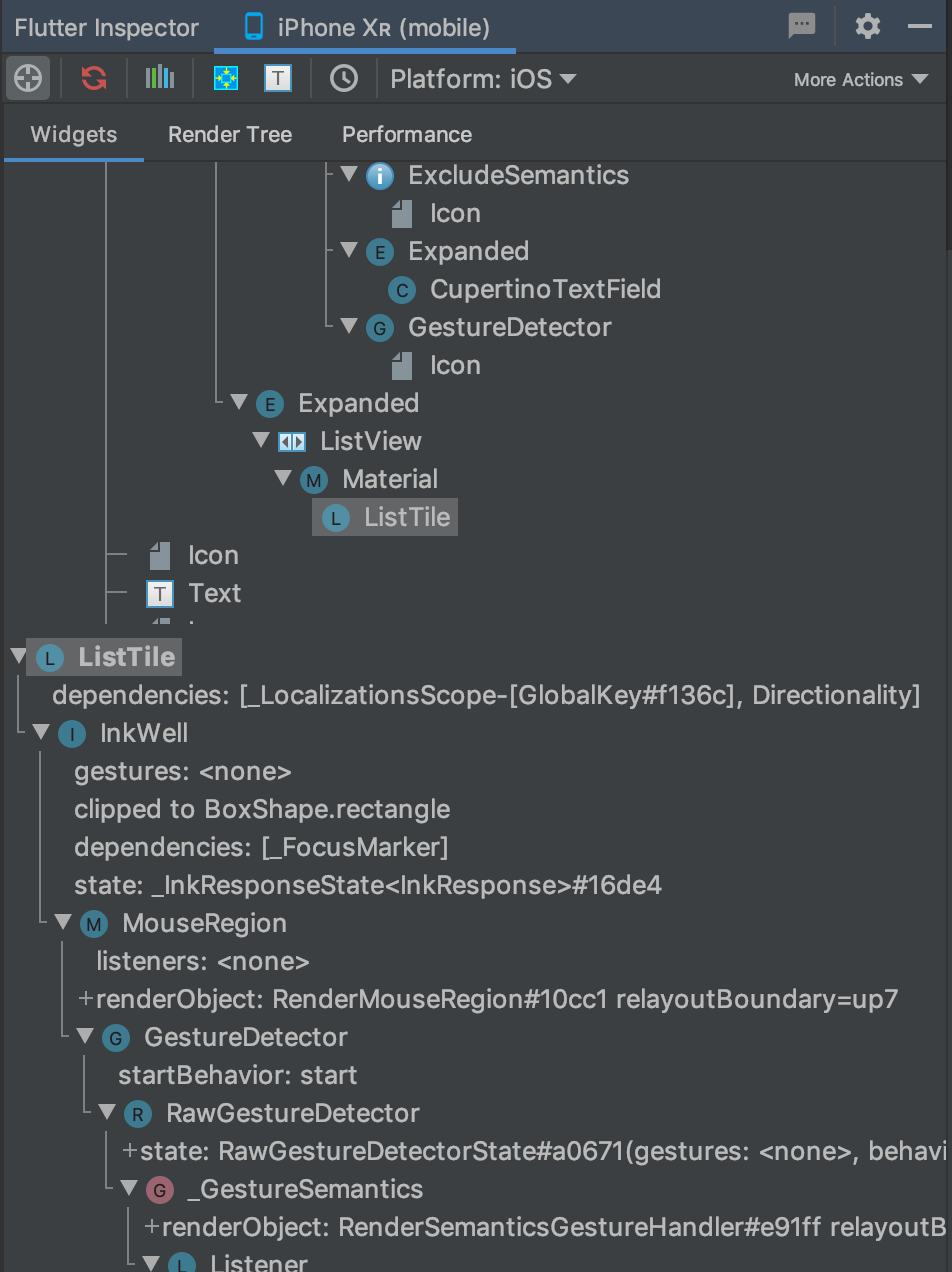The height and width of the screenshot is (1272, 952).
Task: Click dependencies: [_FocusMarker] property
Action: coord(261,847)
